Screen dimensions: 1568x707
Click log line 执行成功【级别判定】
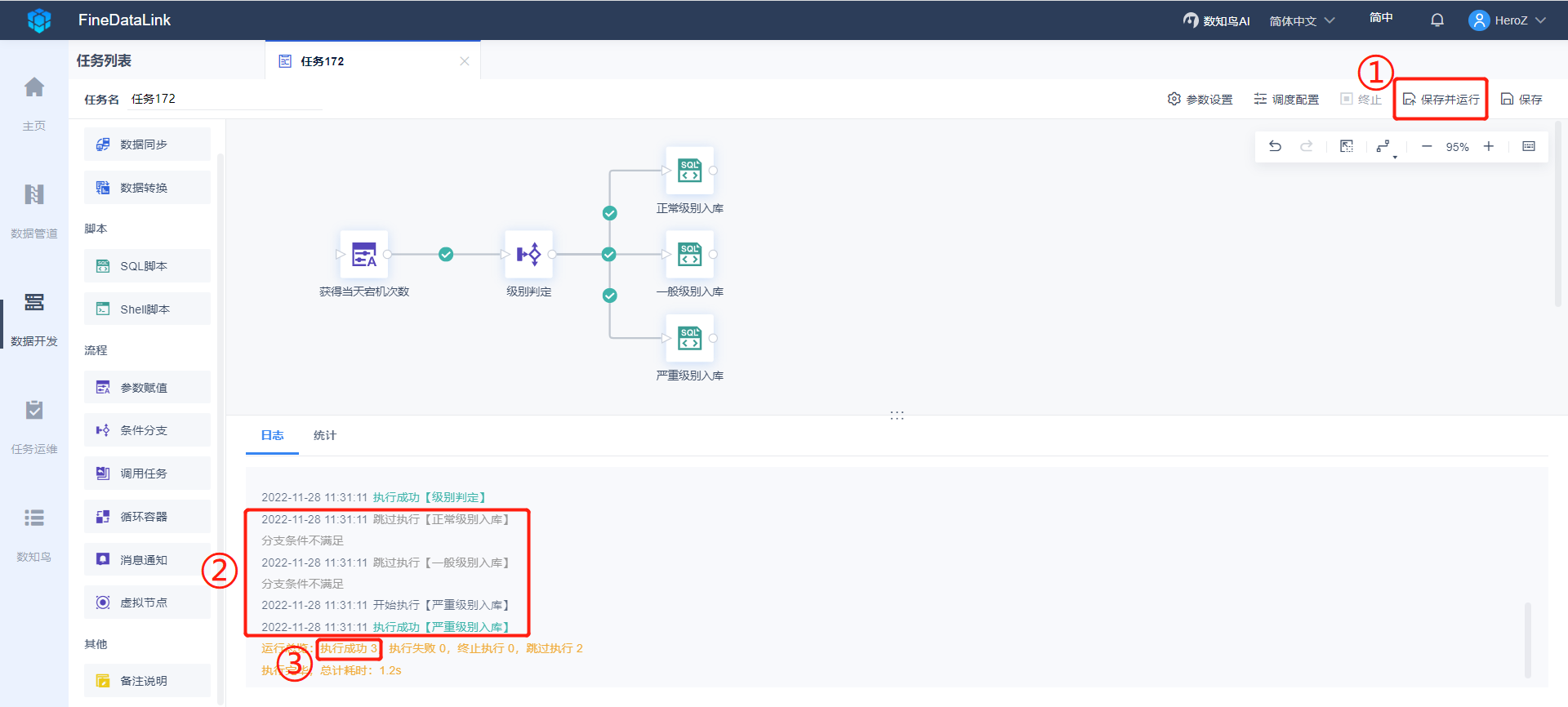pos(376,497)
